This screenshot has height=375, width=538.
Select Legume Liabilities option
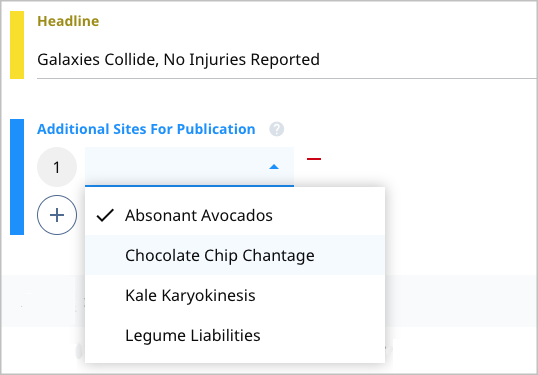[x=235, y=335]
